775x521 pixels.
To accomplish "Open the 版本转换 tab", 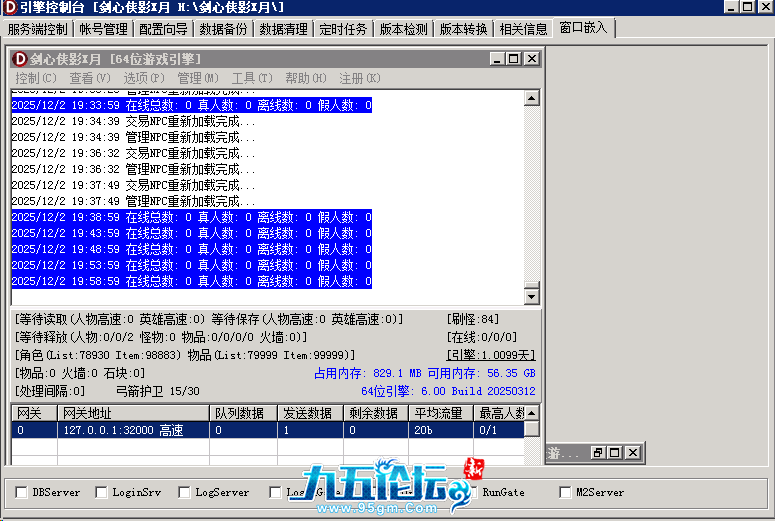I will click(464, 29).
